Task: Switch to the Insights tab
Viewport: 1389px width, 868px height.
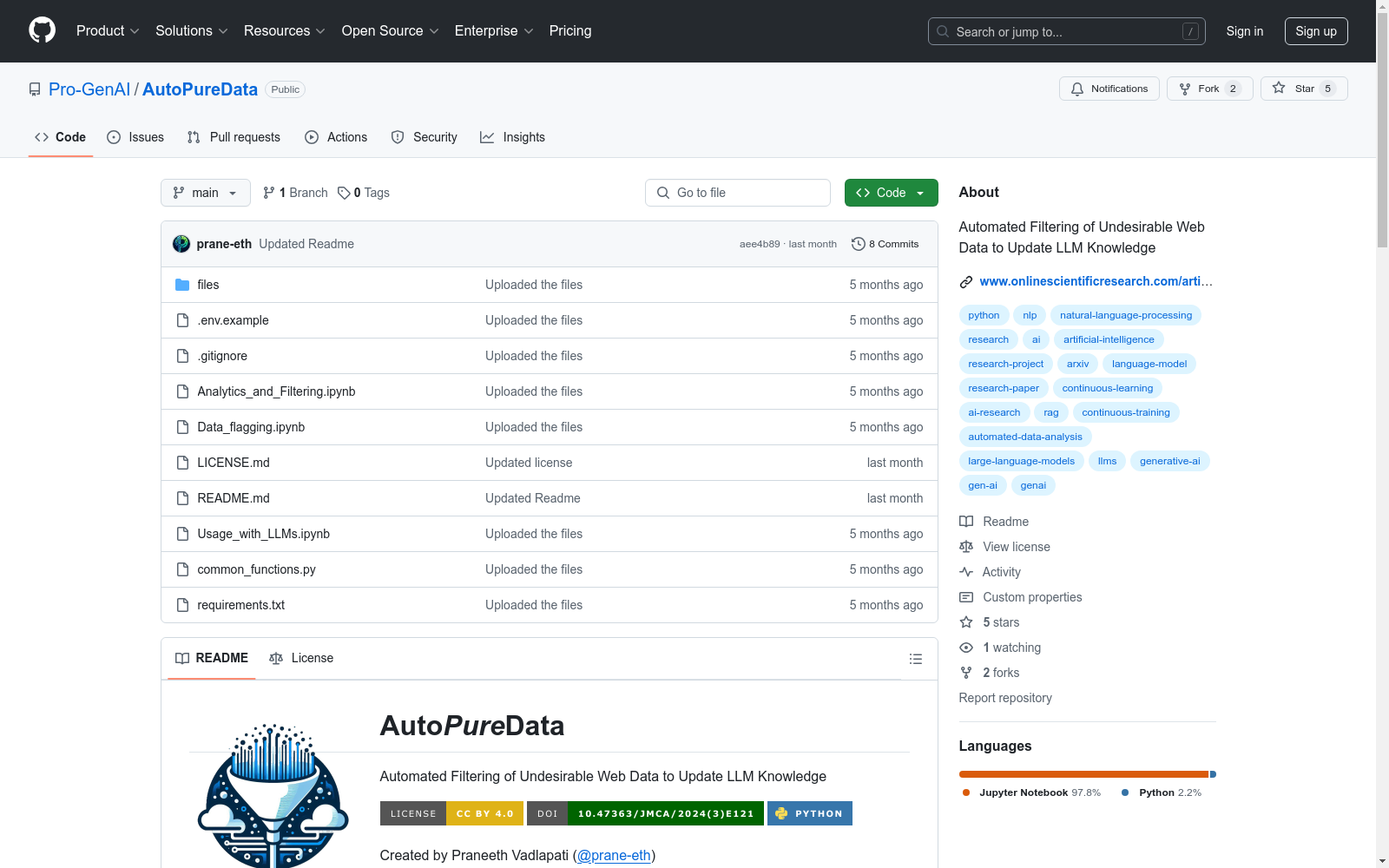Action: [513, 137]
